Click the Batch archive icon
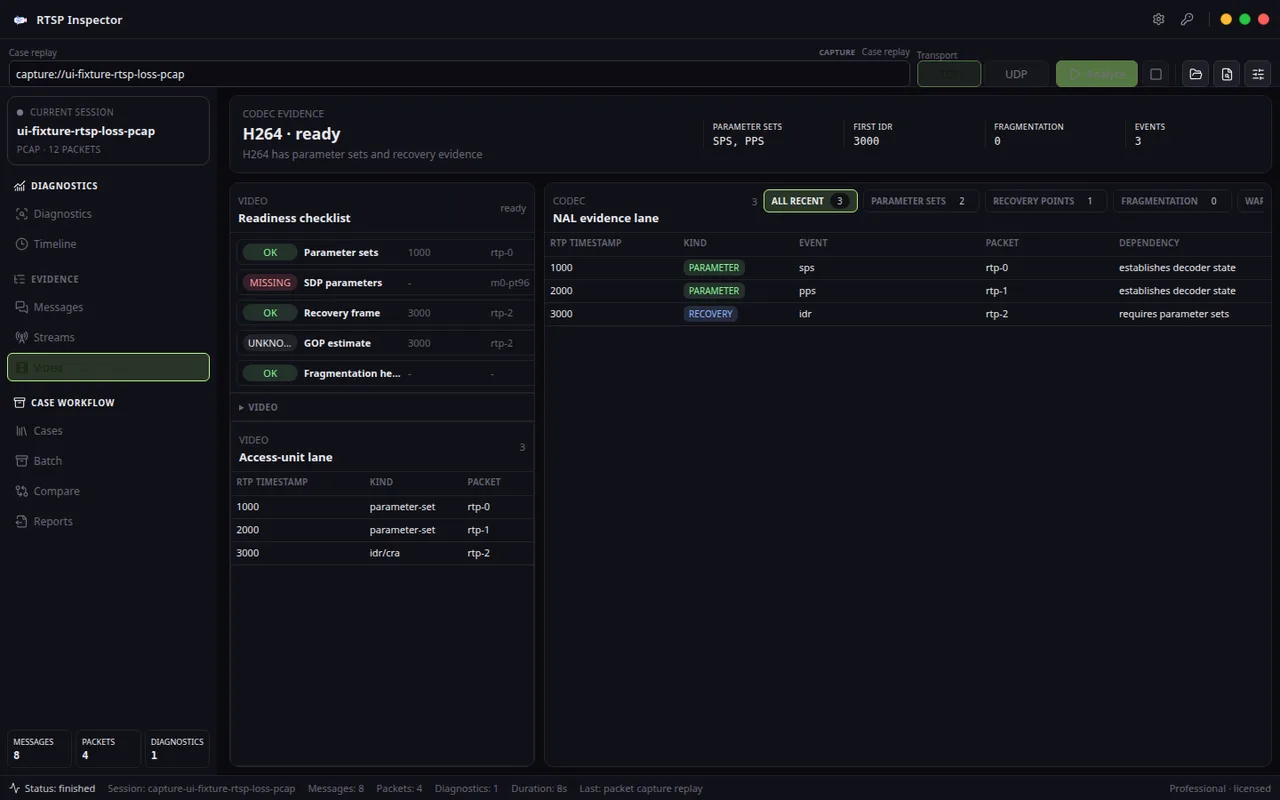 (x=22, y=461)
